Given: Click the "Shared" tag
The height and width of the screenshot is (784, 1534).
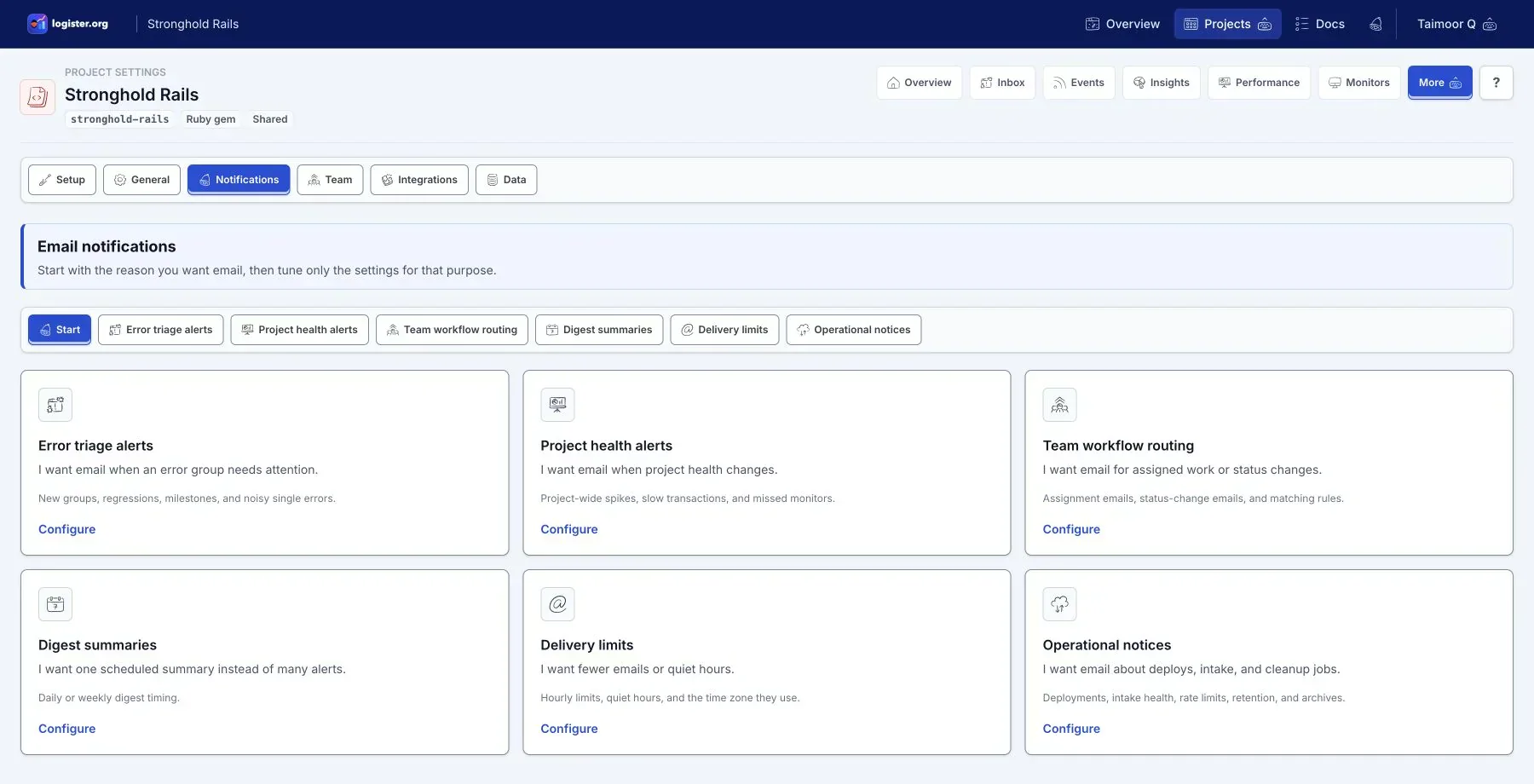Looking at the screenshot, I should (x=270, y=119).
